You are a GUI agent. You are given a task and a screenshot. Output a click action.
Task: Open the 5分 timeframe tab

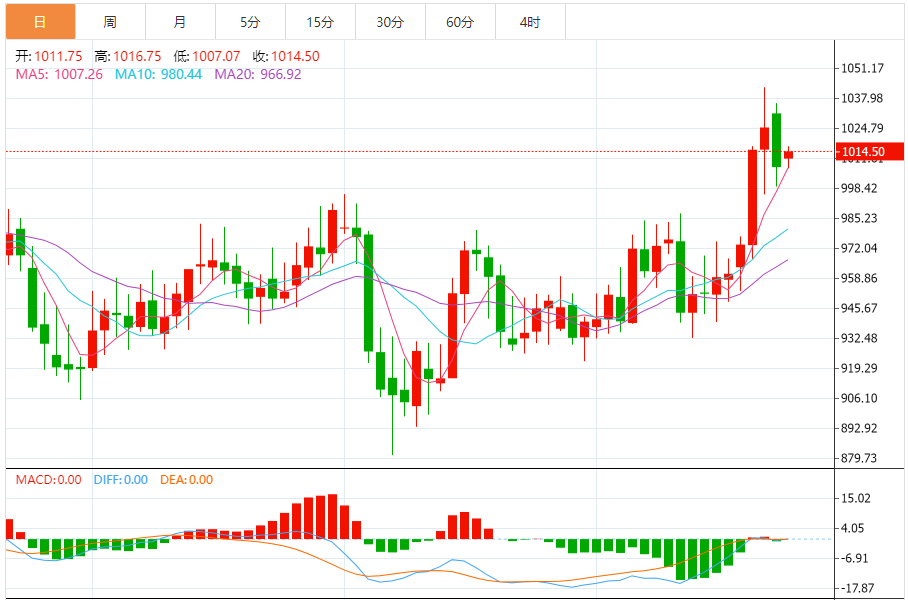[x=251, y=22]
